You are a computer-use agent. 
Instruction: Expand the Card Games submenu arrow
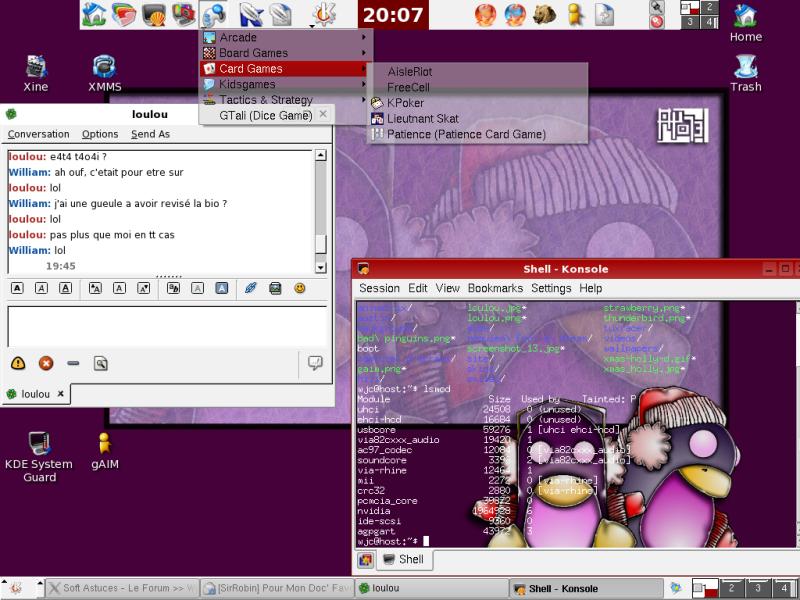click(364, 68)
